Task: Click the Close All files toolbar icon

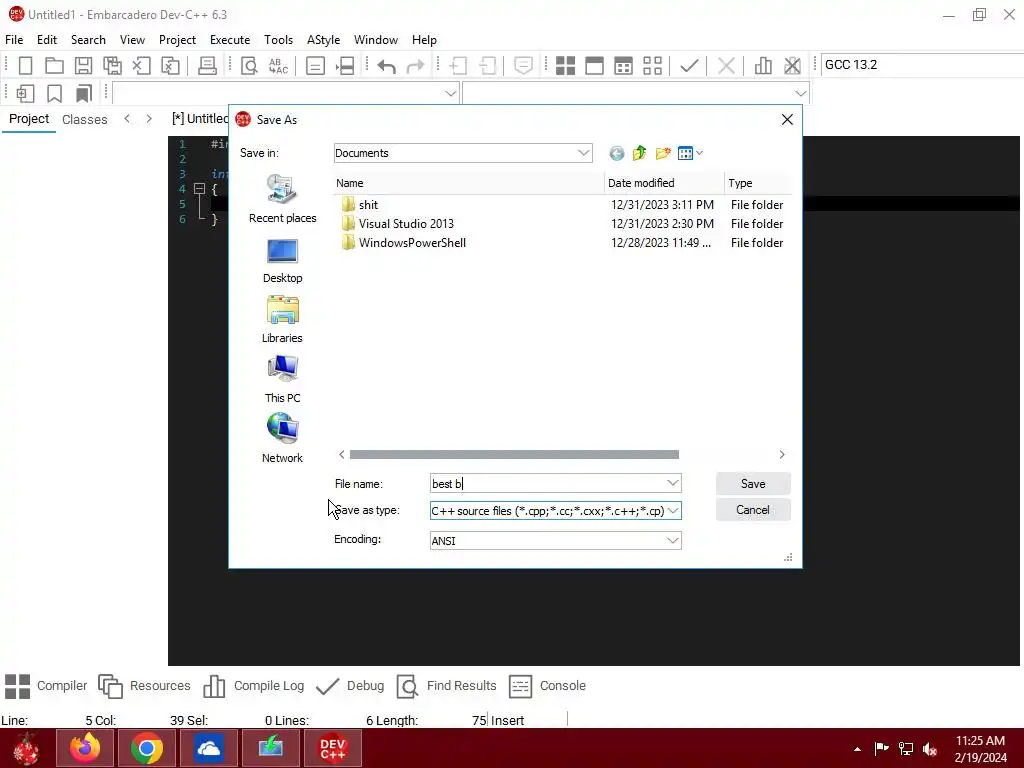Action: (x=170, y=65)
